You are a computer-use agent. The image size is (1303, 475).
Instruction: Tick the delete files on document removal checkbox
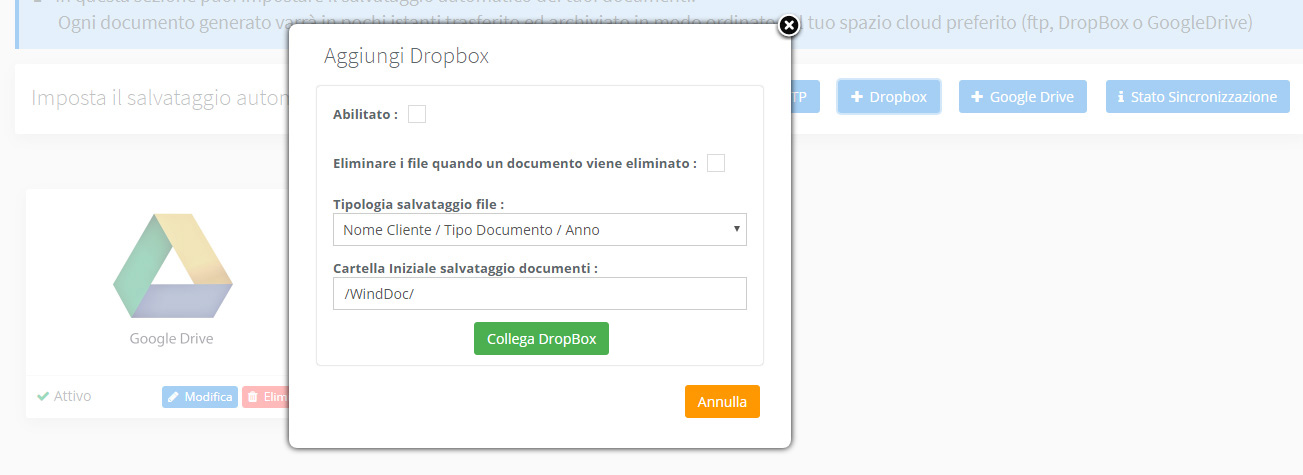click(716, 163)
